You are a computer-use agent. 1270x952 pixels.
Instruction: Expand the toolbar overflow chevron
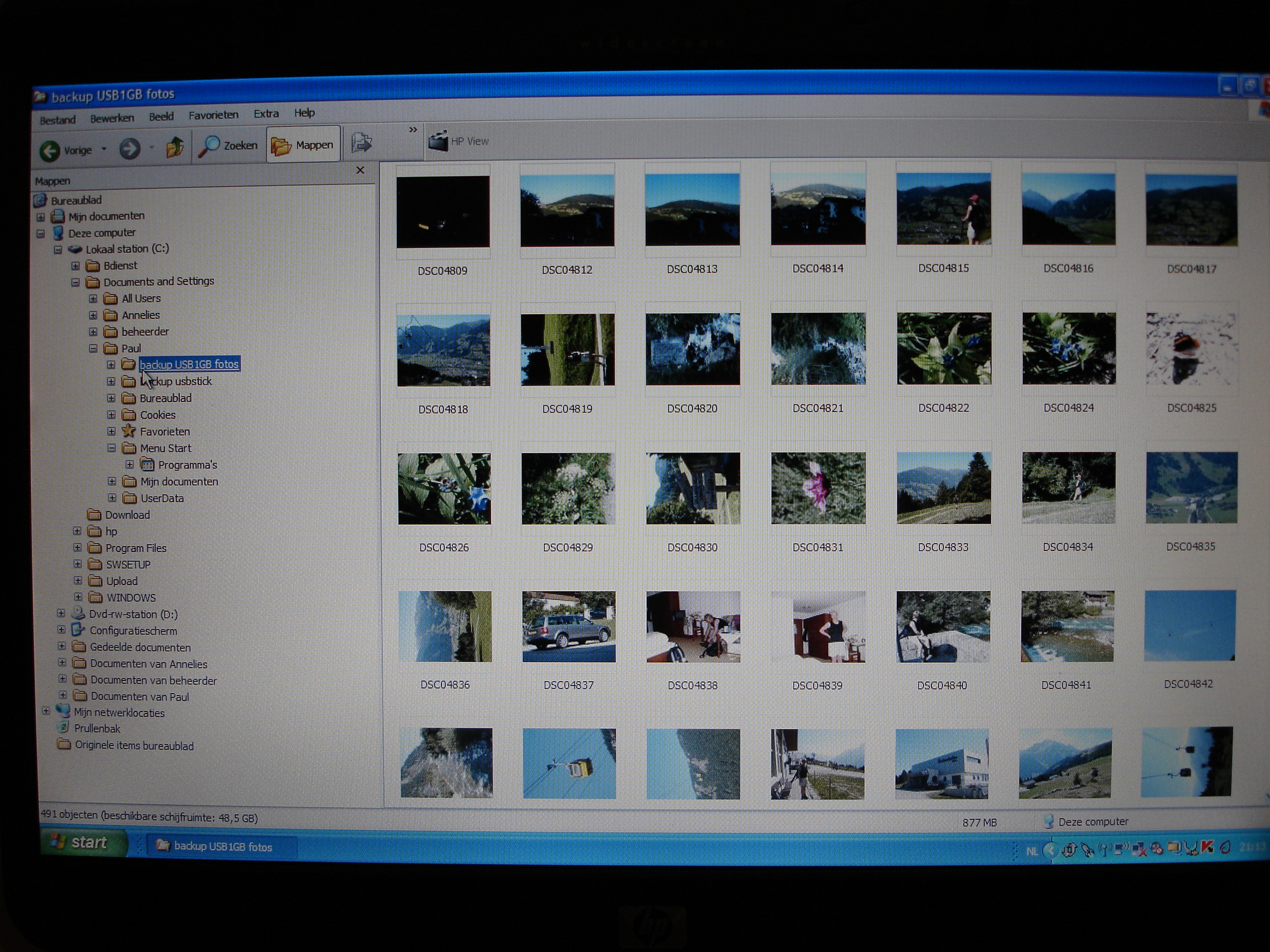point(413,130)
